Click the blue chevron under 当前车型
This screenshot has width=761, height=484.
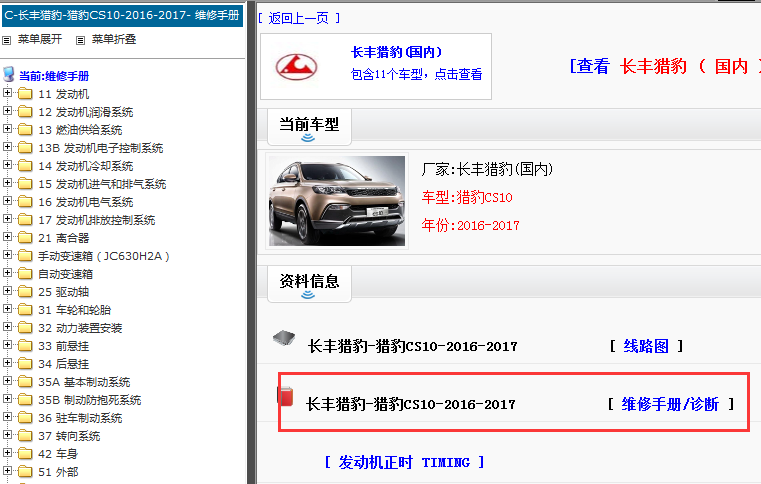click(308, 138)
